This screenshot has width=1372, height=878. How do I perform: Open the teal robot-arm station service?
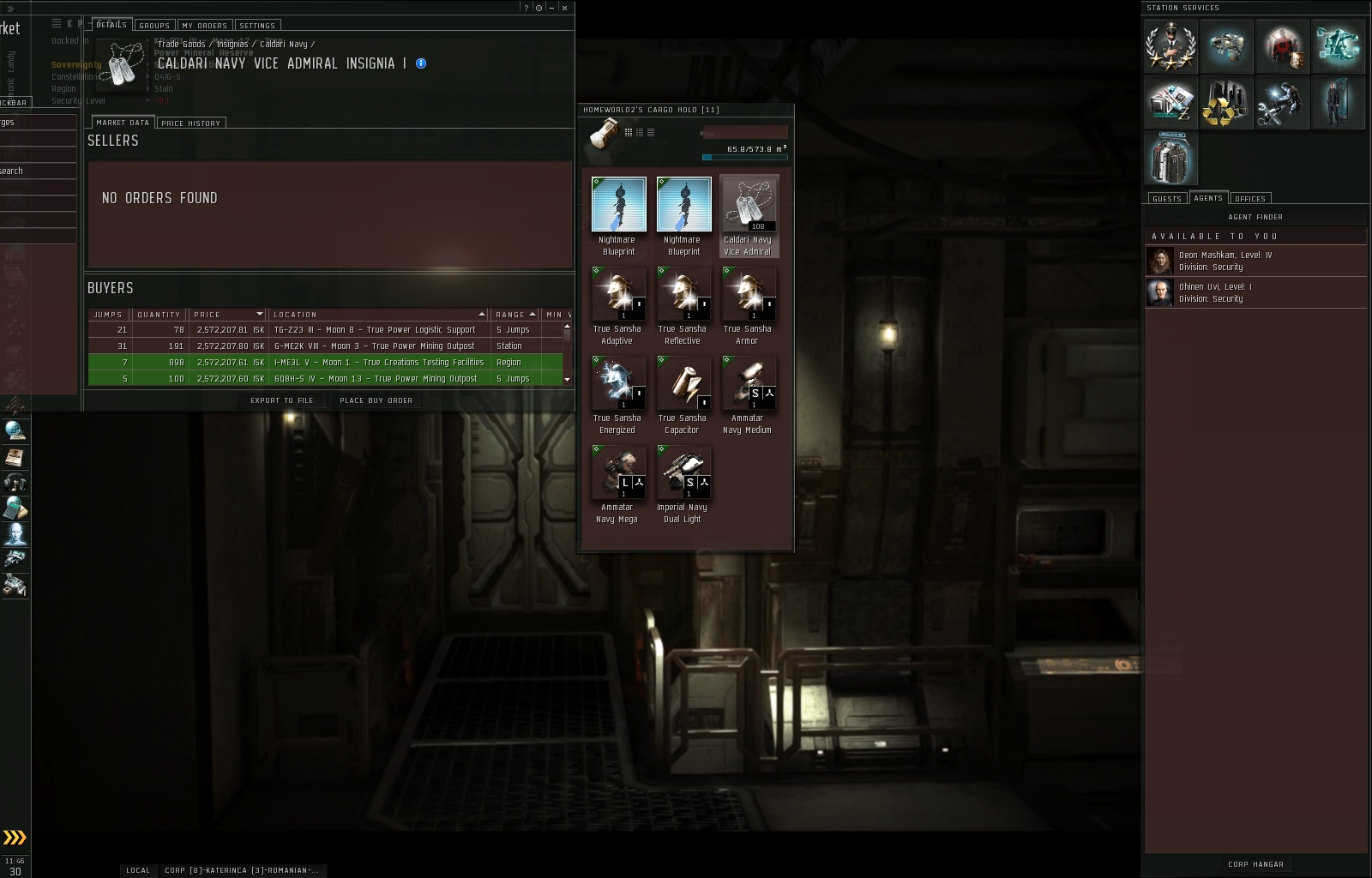pyautogui.click(x=1337, y=45)
